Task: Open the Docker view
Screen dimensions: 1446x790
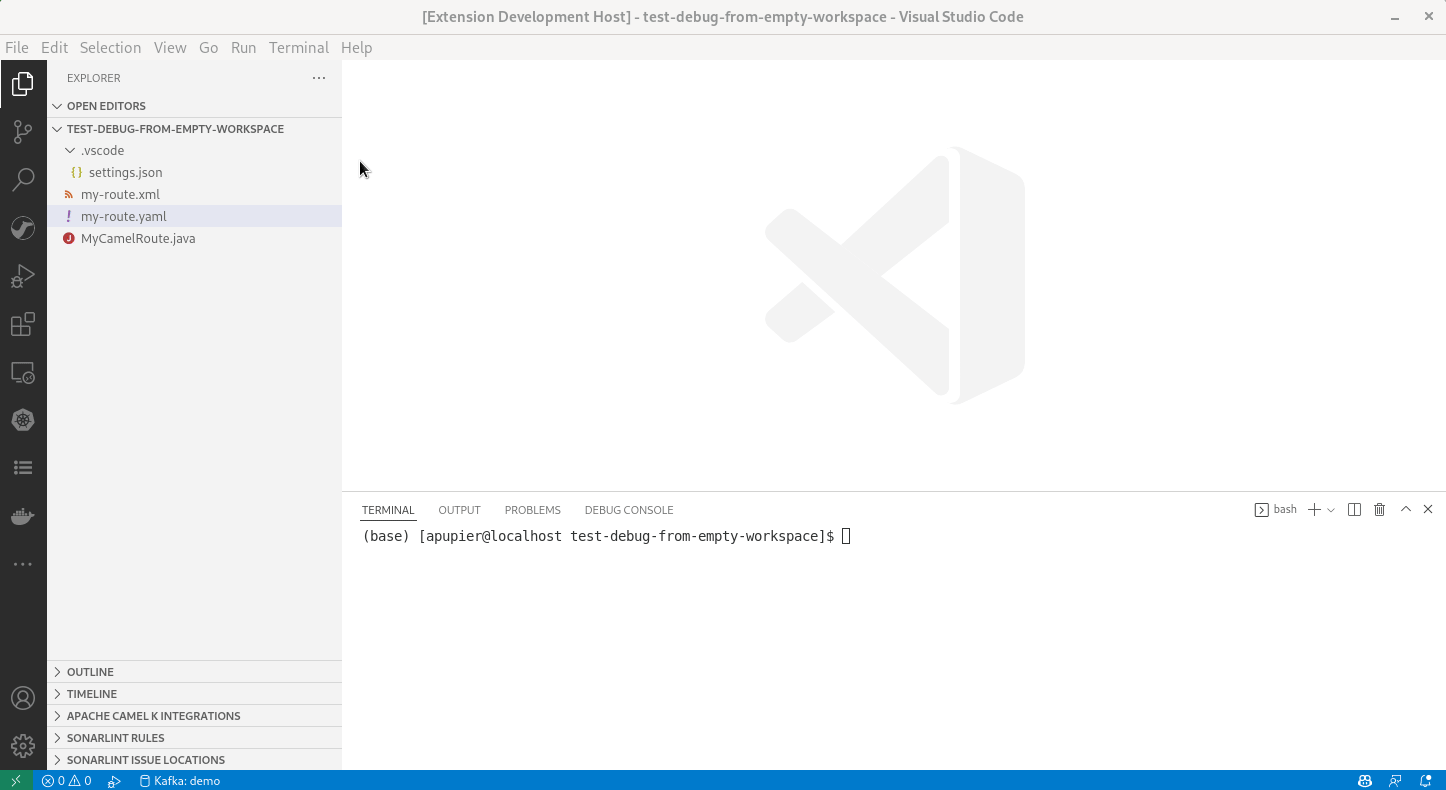Action: (x=23, y=515)
